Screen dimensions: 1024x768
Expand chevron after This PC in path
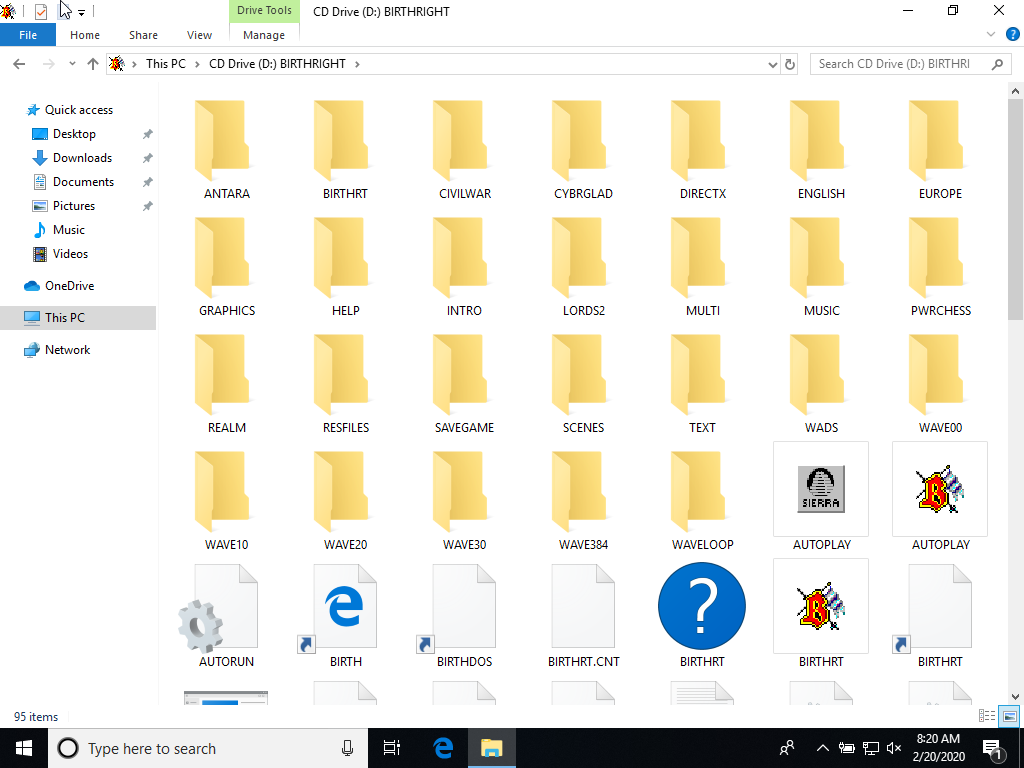tap(197, 64)
